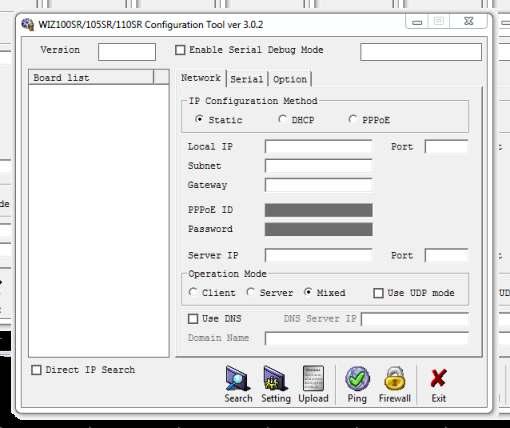The width and height of the screenshot is (510, 428).
Task: Switch to the Network tab
Action: [x=201, y=78]
